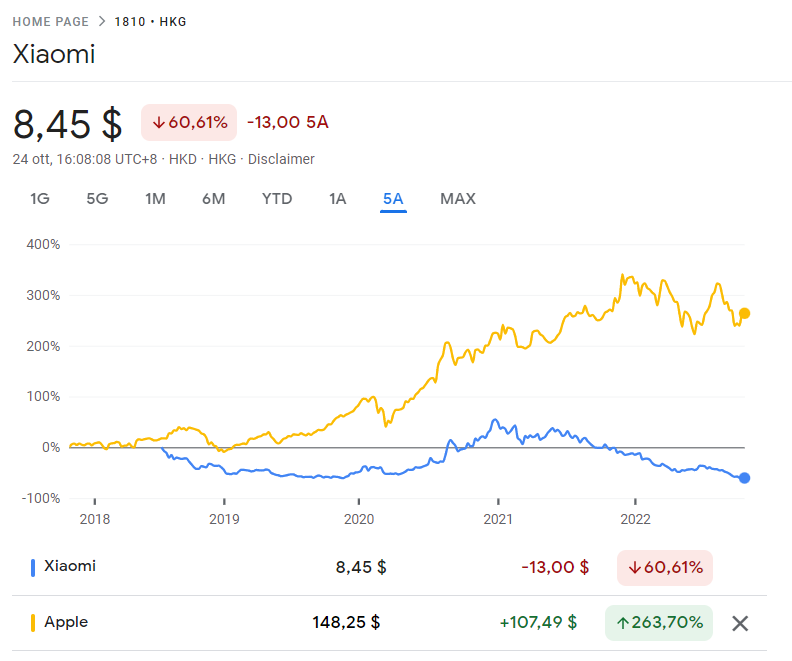This screenshot has height=661, width=792.
Task: Select the 1G time range tab
Action: point(39,198)
